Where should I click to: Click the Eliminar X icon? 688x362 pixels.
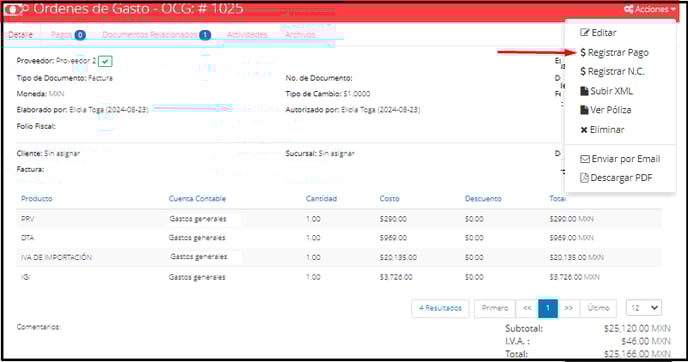point(584,129)
